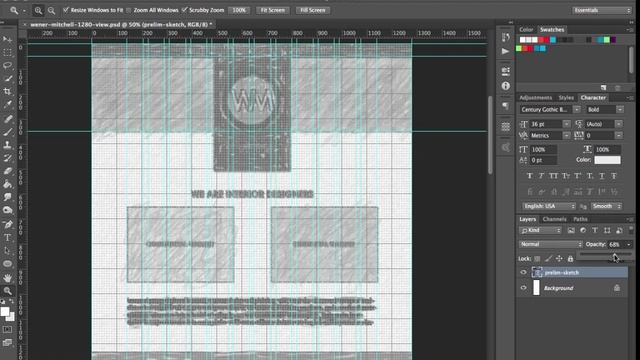
Task: Hide the prelim-sketch layer
Action: (x=523, y=272)
